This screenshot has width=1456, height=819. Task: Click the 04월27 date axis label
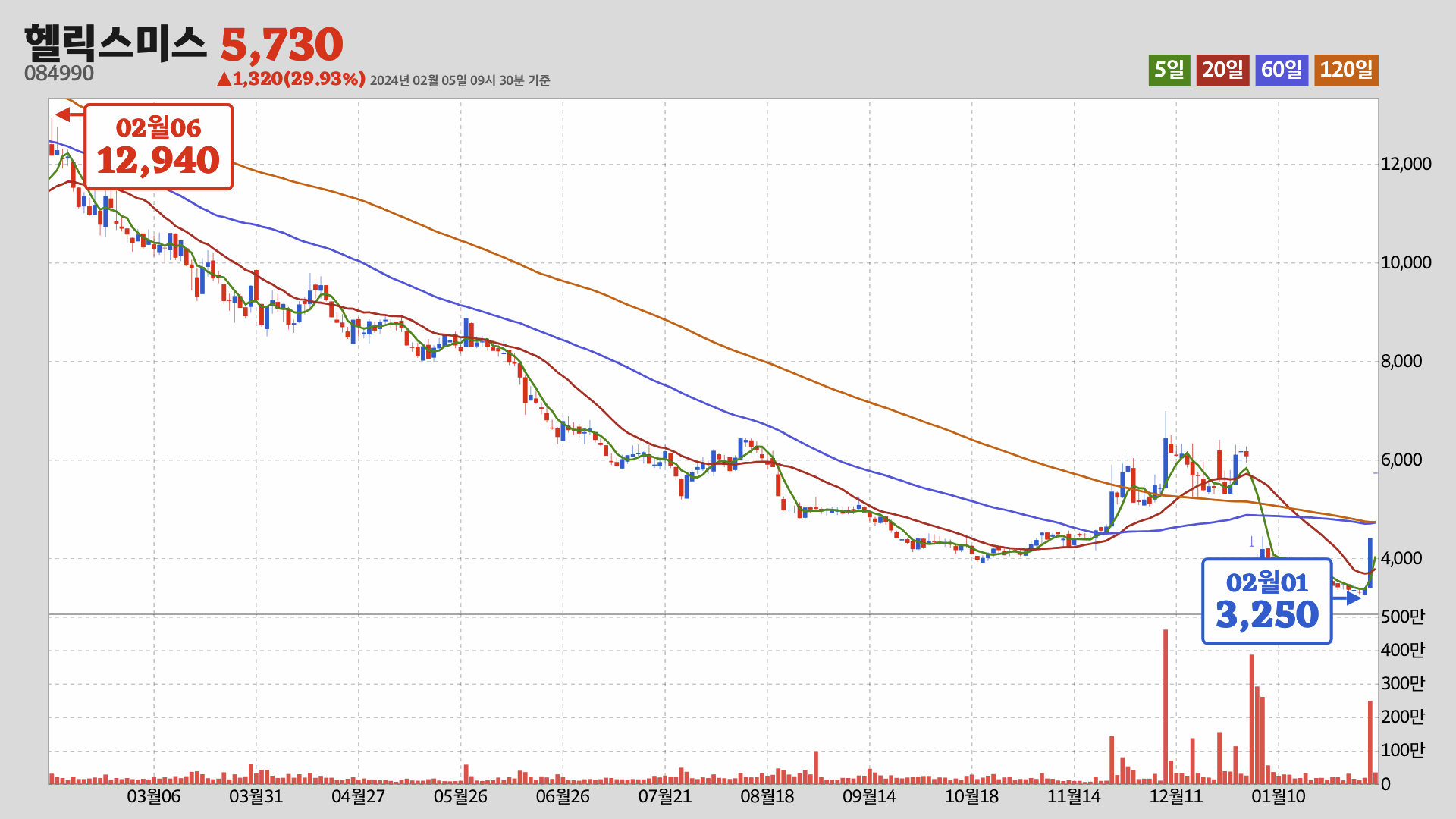click(359, 796)
